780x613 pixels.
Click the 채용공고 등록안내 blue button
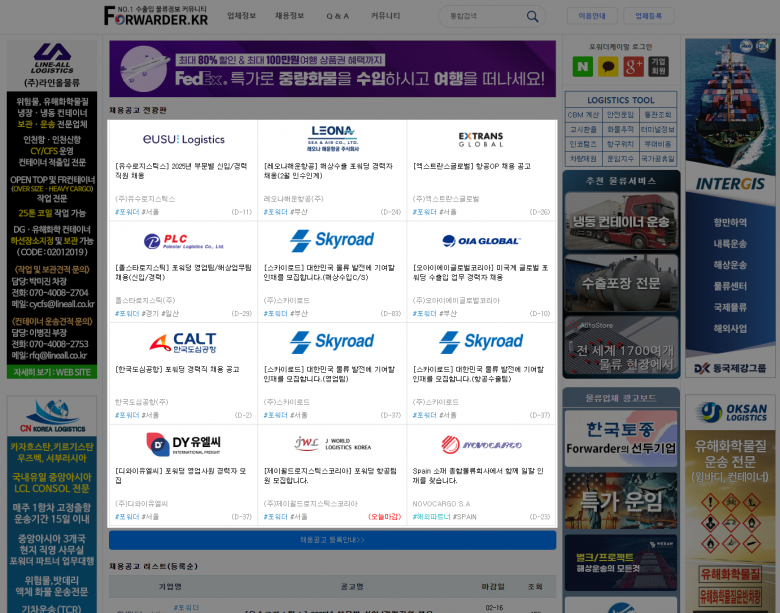[x=332, y=540]
